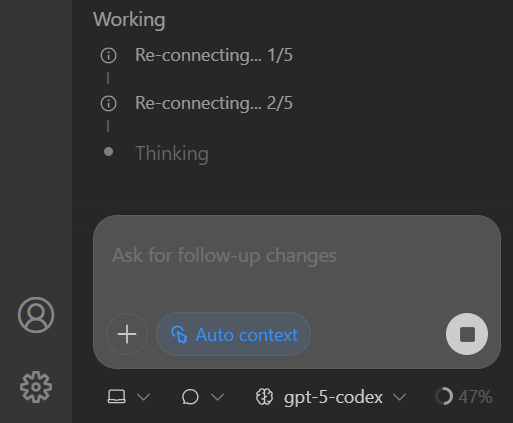Viewport: 513px width, 423px height.
Task: Click the laptop local mode icon
Action: [x=117, y=397]
